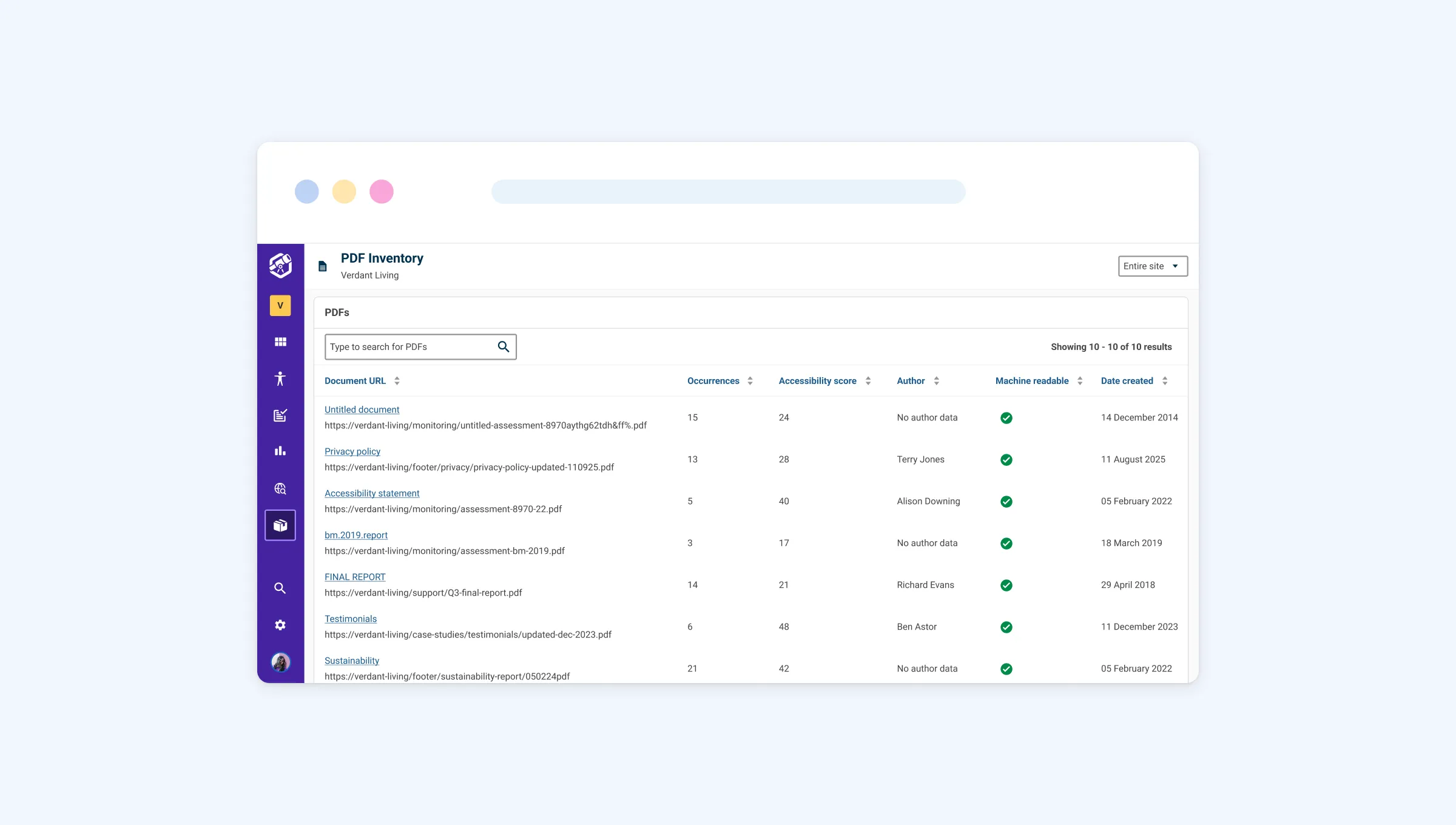Screen dimensions: 1456x825
Task: Open the globe search sidebar icon
Action: tap(280, 488)
